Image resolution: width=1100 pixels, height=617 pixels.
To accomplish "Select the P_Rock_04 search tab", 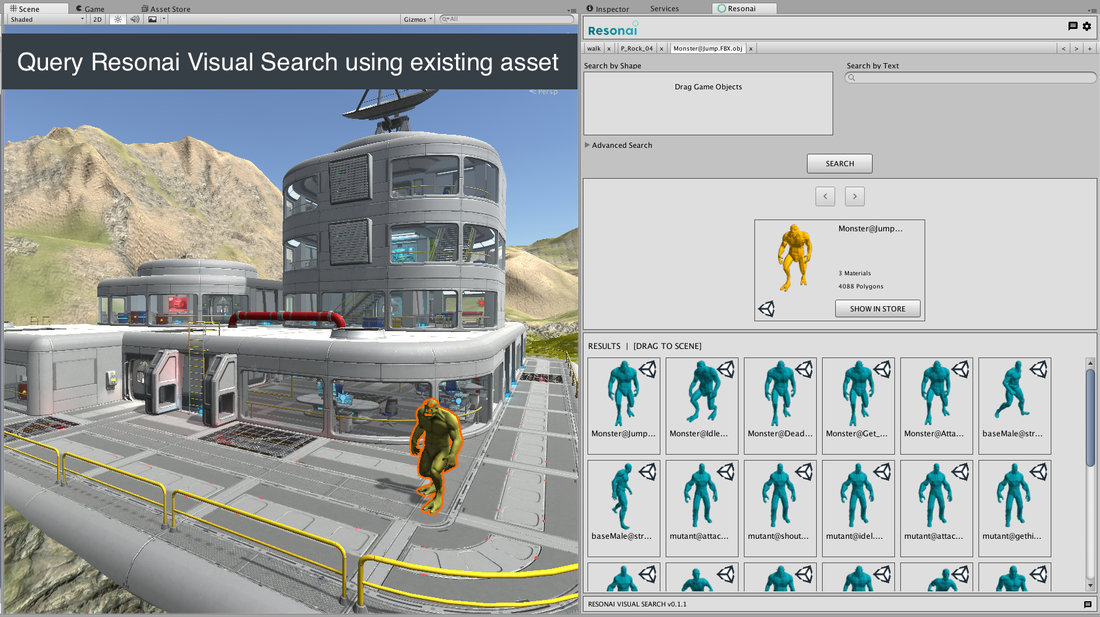I will point(636,48).
